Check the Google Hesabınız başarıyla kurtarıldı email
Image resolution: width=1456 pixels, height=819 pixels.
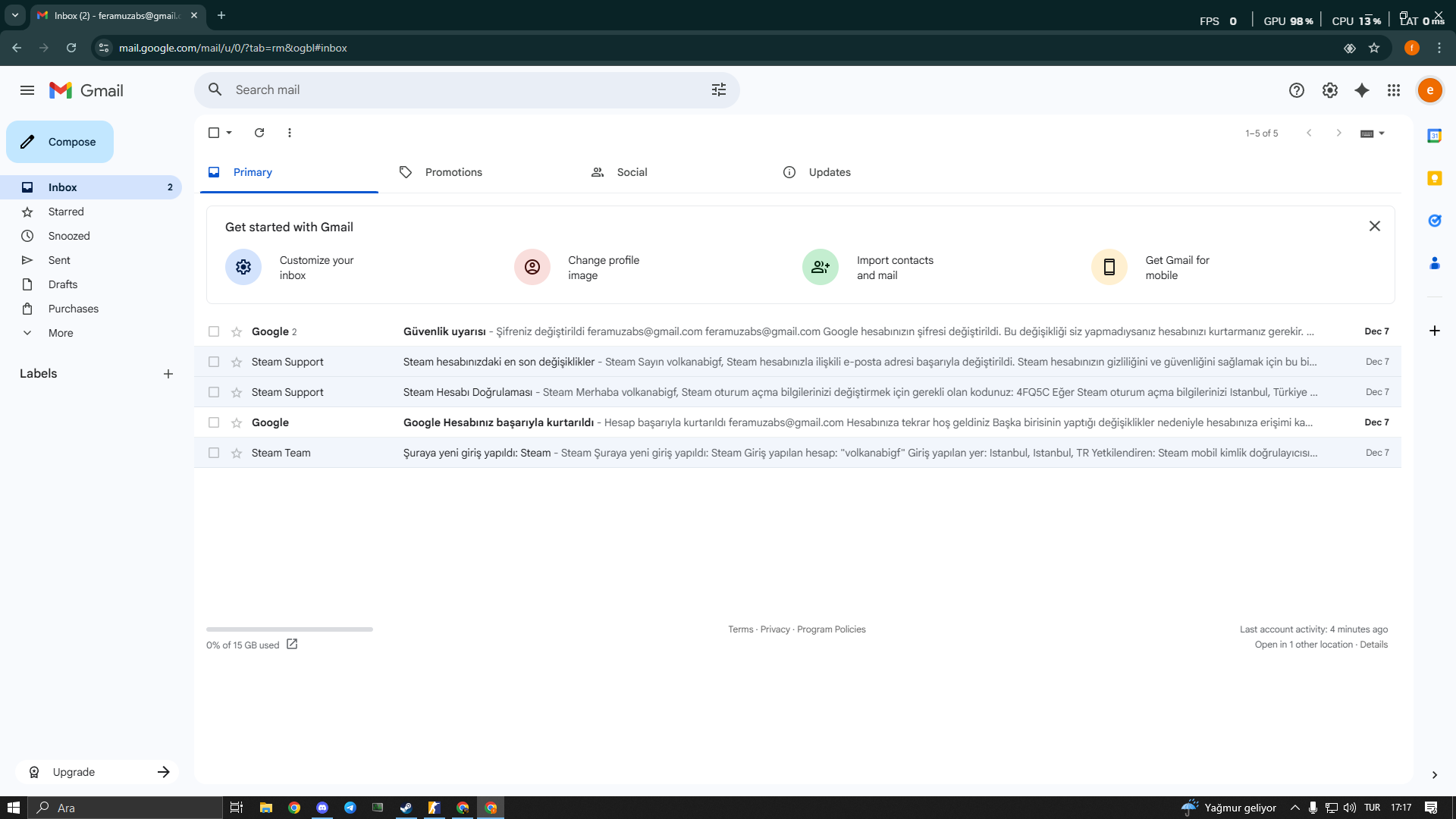click(x=214, y=422)
